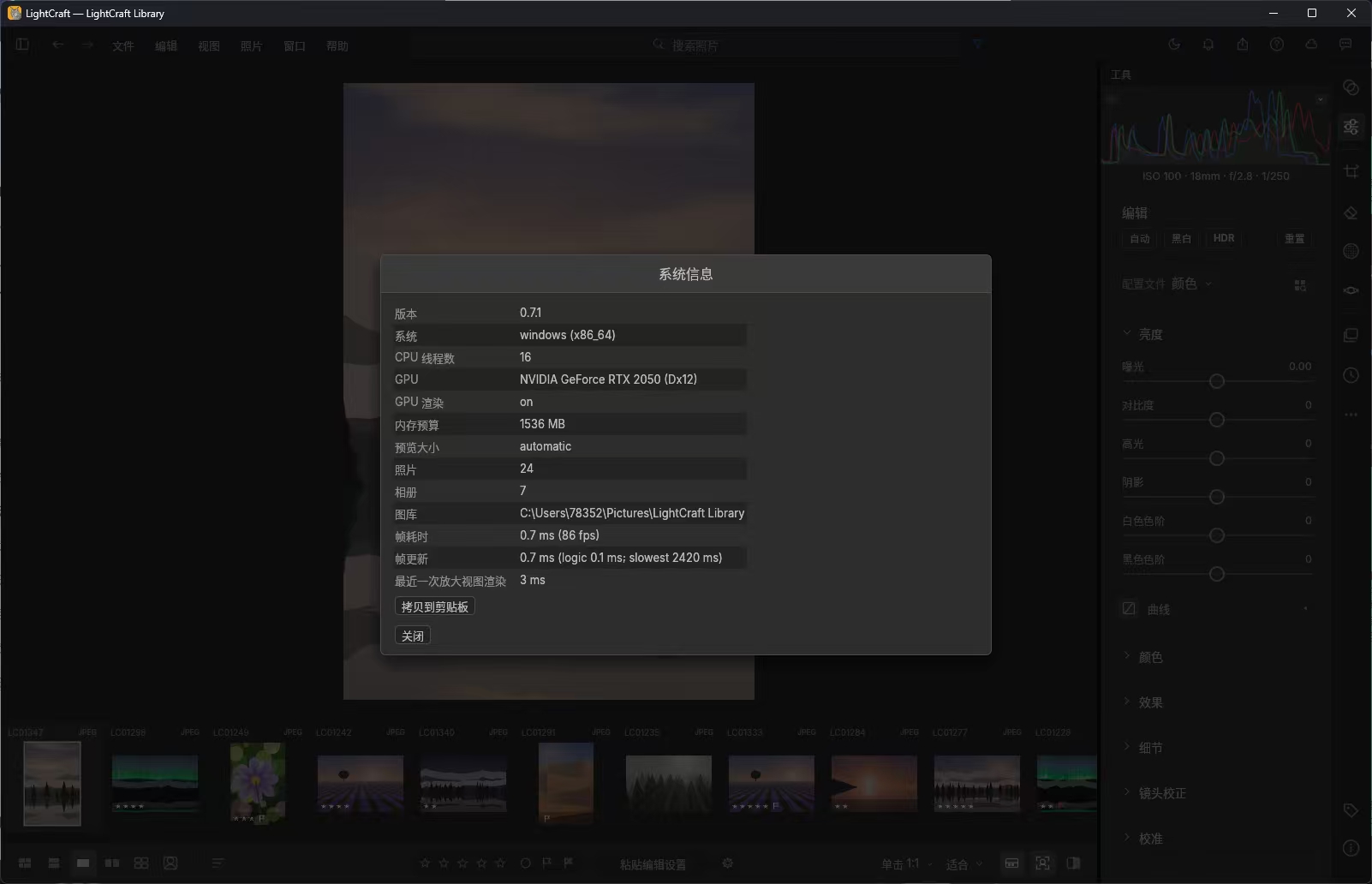Open the keyword tag icon
Viewport: 1372px width, 884px height.
1351,809
